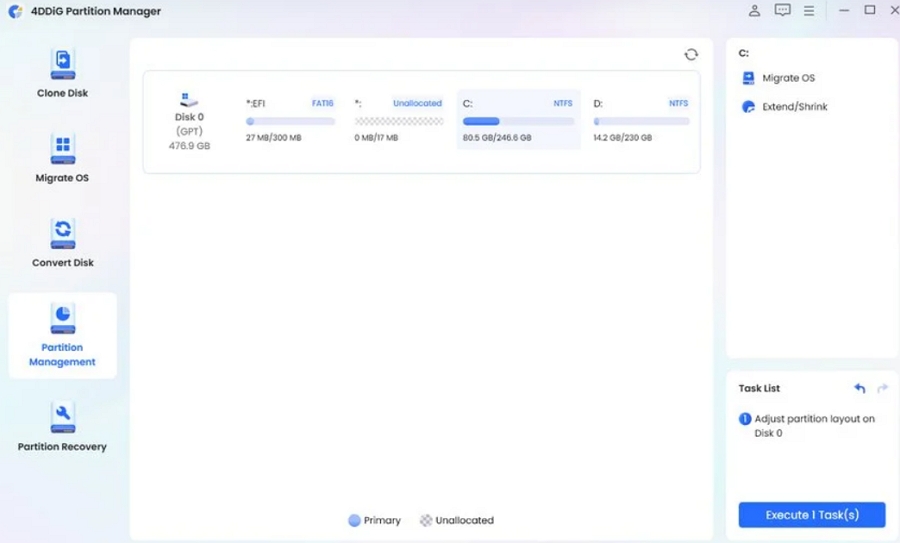Viewport: 900px width, 543px height.
Task: Click the "Task List" heading
Action: (759, 389)
